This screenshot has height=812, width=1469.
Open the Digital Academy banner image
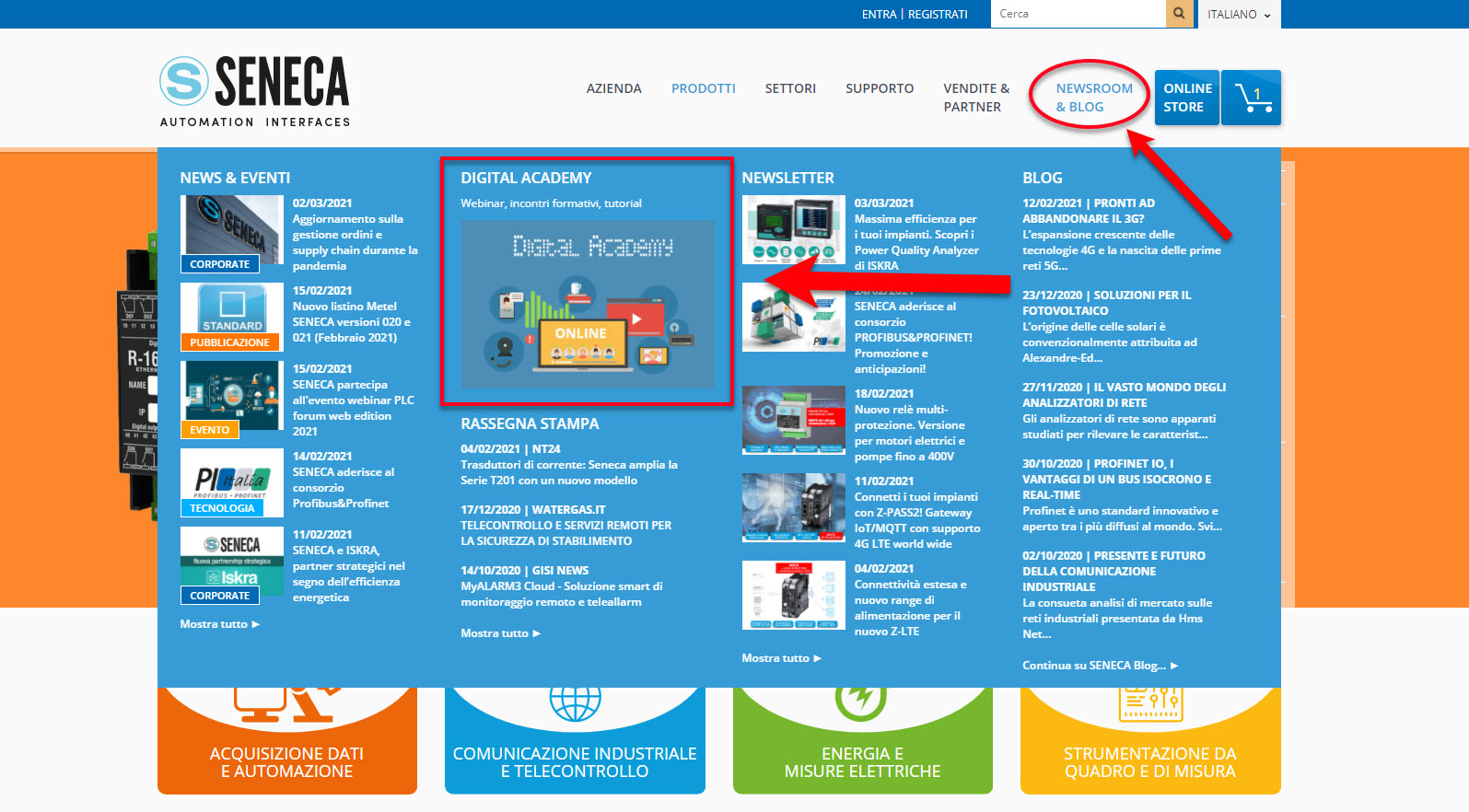pos(588,304)
